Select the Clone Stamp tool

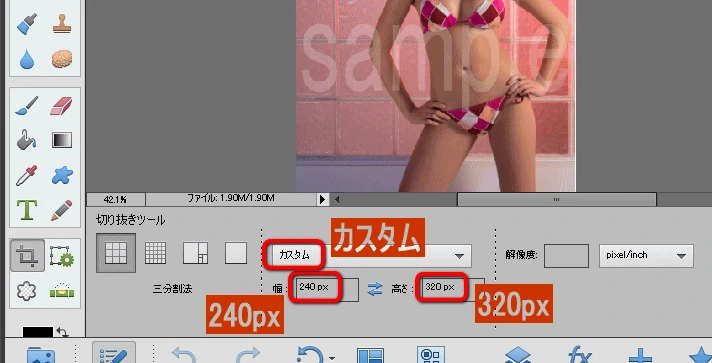pos(62,24)
